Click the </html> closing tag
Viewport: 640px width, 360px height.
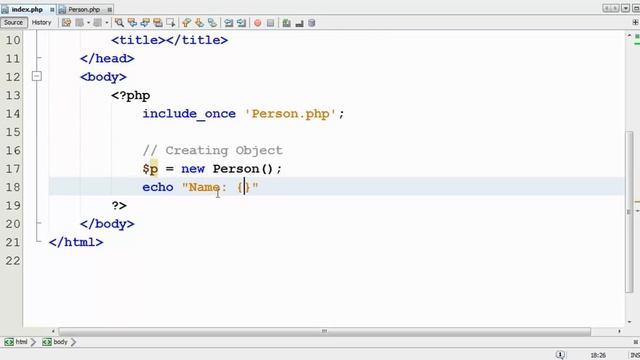(x=76, y=242)
